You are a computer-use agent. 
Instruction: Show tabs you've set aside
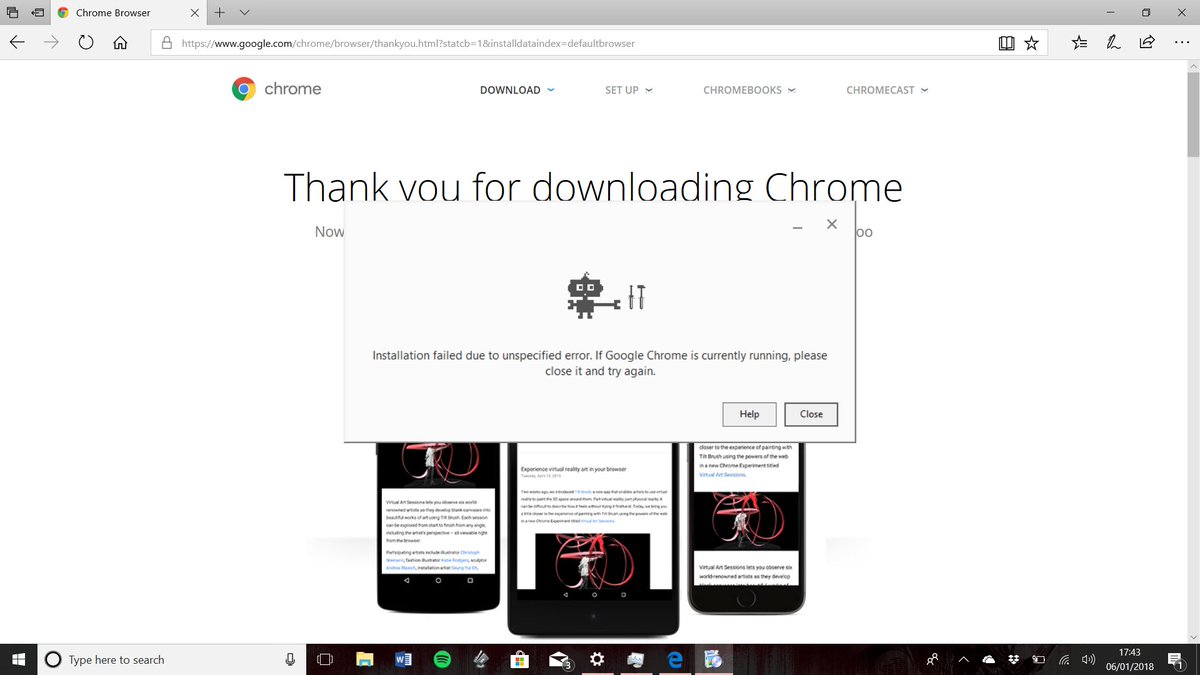point(12,13)
